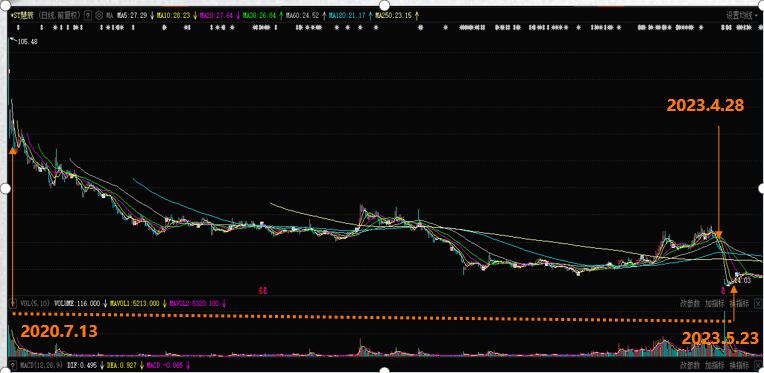764x373 pixels.
Task: Select 换指标 in the volume panel
Action: click(739, 303)
